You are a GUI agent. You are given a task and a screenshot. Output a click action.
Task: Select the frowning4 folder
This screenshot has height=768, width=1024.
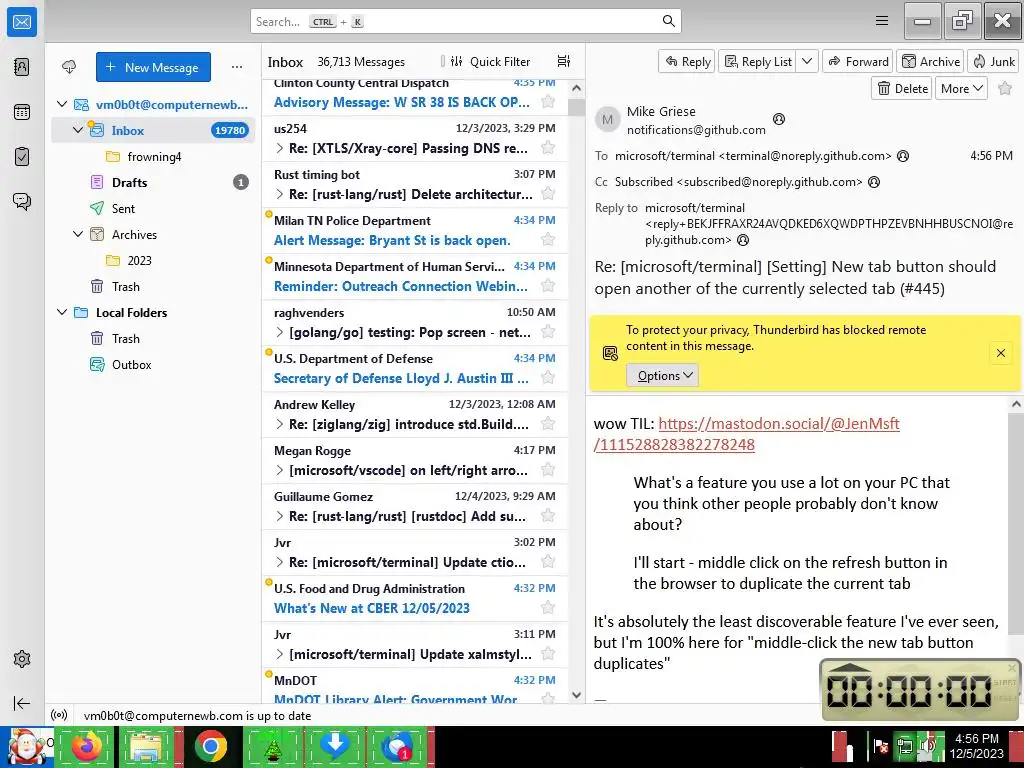coord(154,156)
